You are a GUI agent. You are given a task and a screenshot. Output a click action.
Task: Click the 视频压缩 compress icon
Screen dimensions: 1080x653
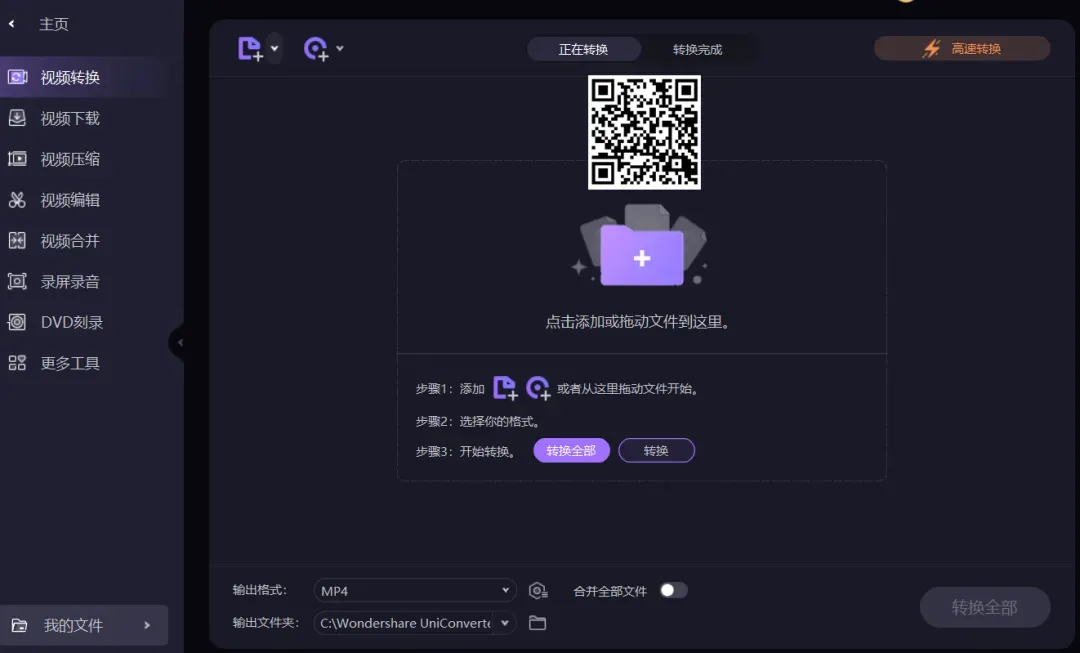pyautogui.click(x=17, y=159)
